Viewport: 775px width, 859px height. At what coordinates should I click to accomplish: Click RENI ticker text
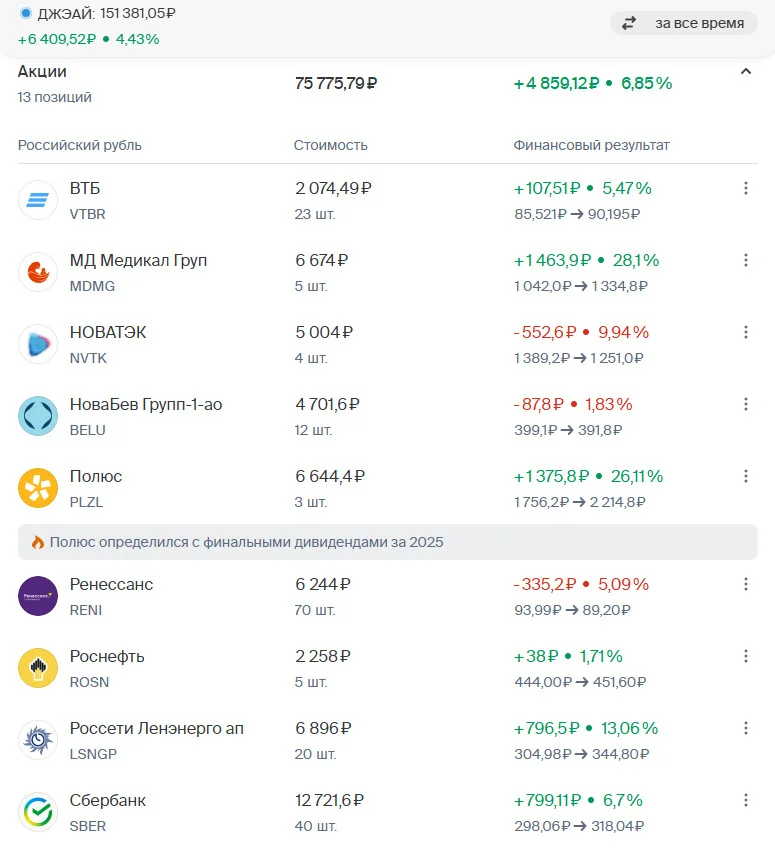(86, 610)
